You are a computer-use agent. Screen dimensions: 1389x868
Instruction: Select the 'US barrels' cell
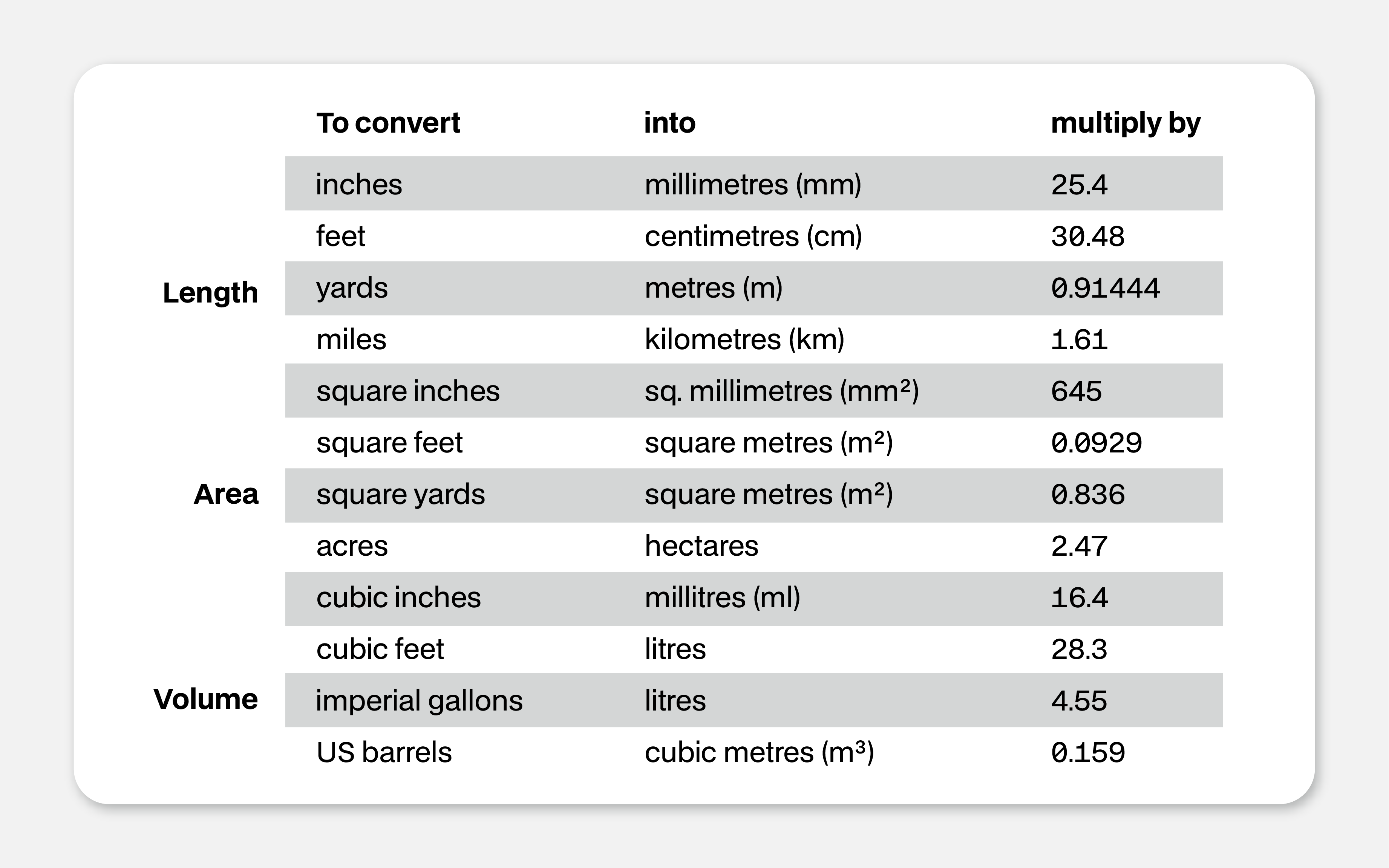384,753
